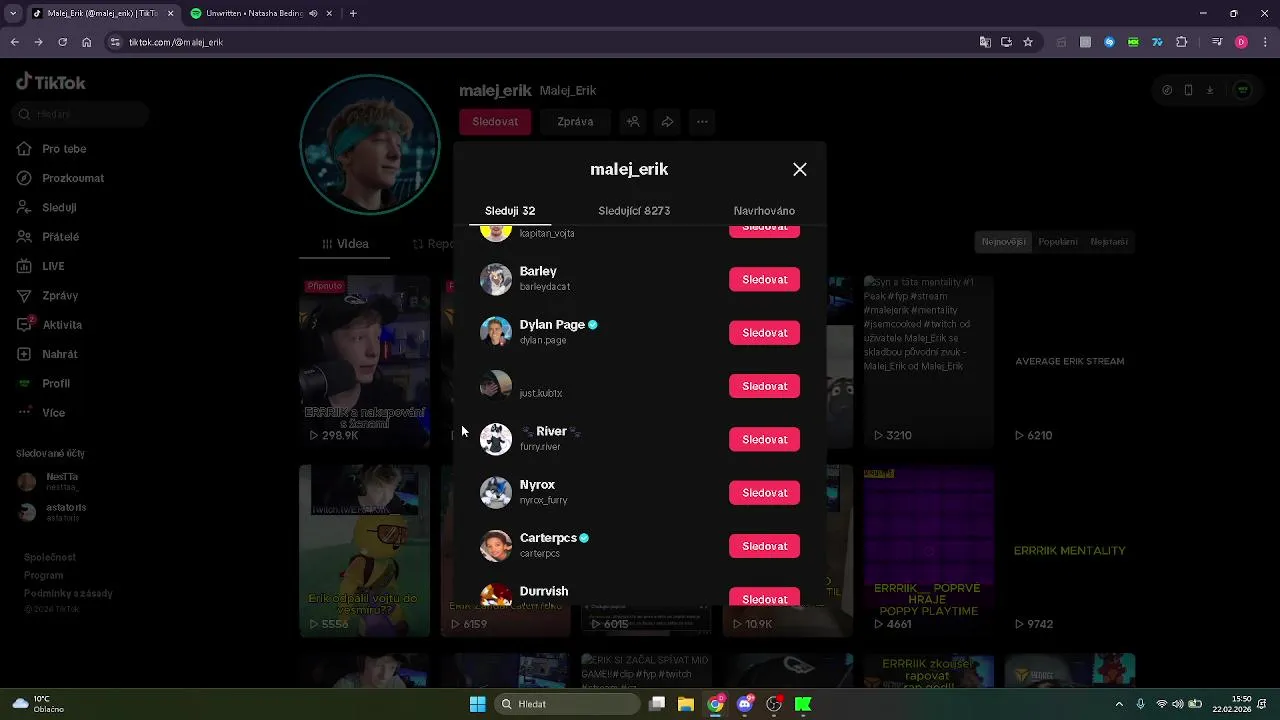
Task: Open the followed account NesTTa
Action: 52,482
